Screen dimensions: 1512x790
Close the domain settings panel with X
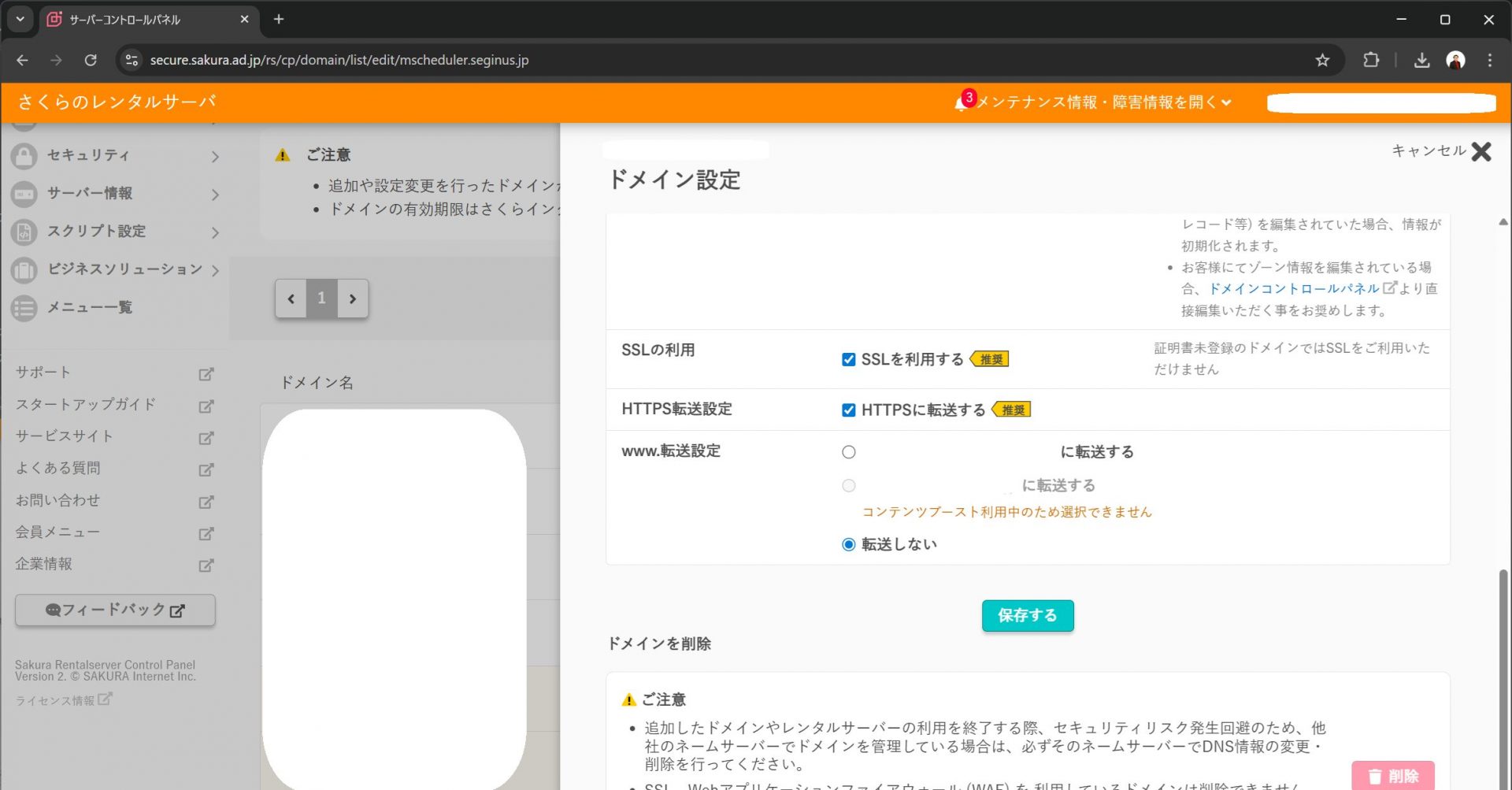click(1480, 151)
